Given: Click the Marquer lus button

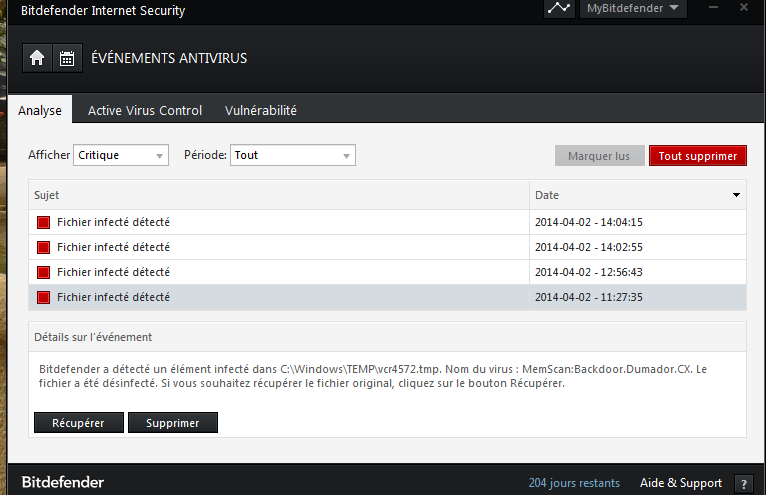Looking at the screenshot, I should 599,156.
